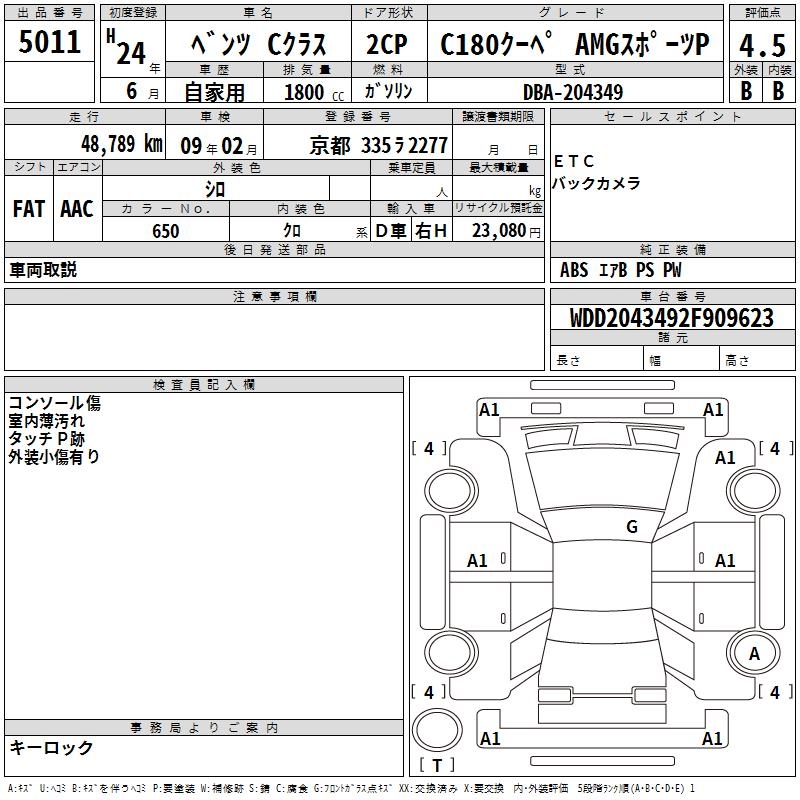Image resolution: width=800 pixels, height=800 pixels.
Task: Select the engine displacement 1800 cc
Action: [x=314, y=92]
